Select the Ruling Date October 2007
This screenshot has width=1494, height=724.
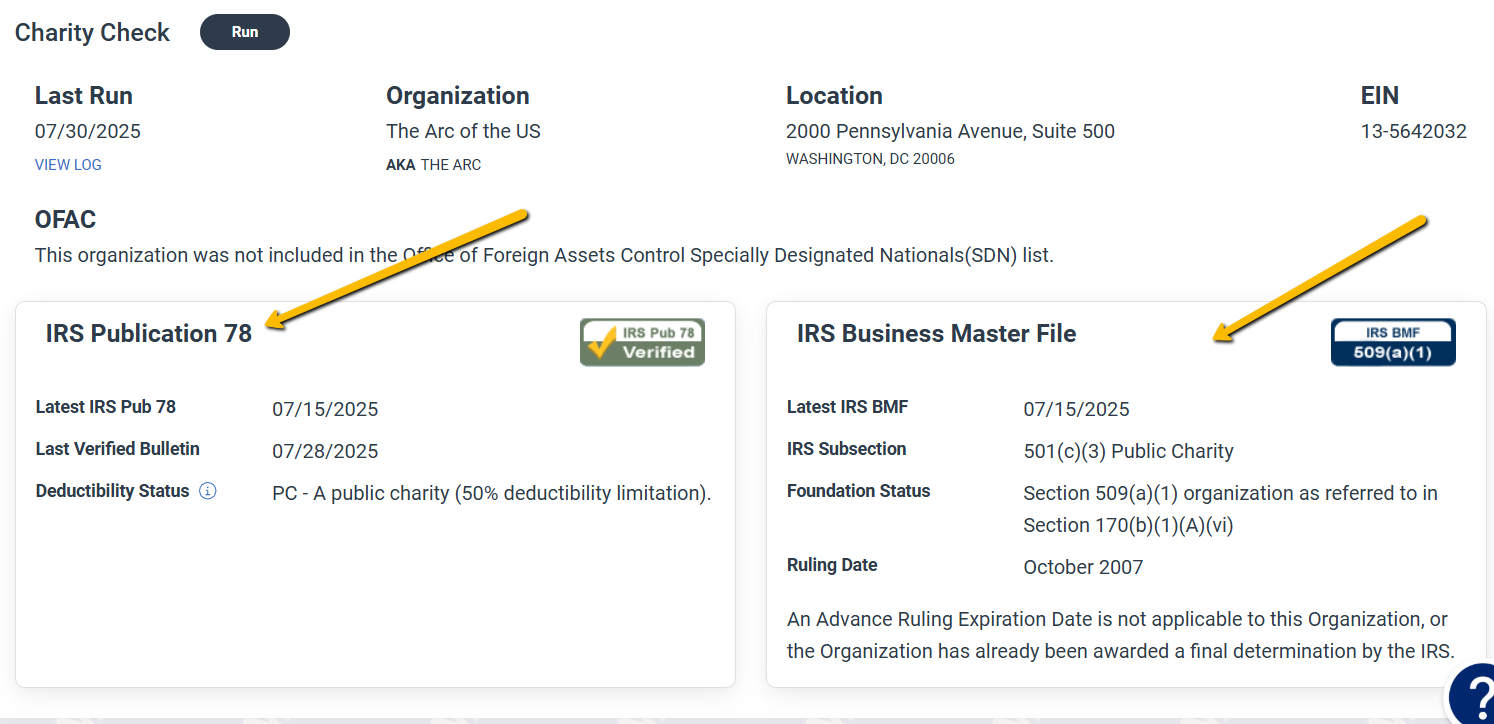[x=1083, y=567]
